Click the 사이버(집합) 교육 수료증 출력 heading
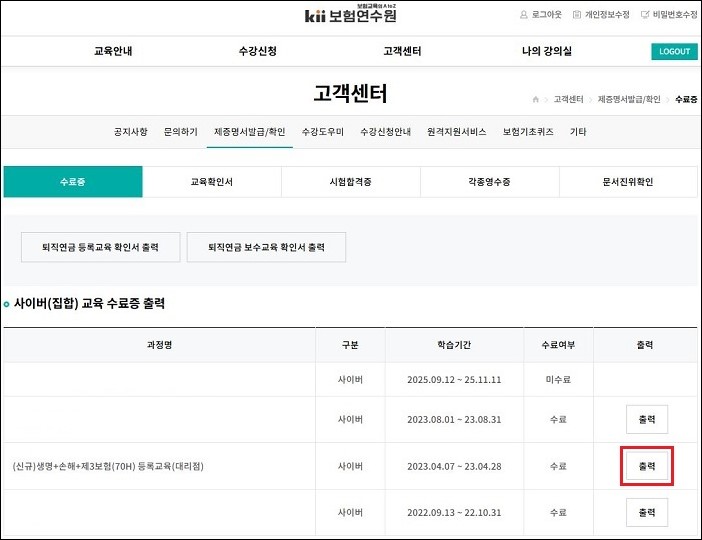 point(90,304)
